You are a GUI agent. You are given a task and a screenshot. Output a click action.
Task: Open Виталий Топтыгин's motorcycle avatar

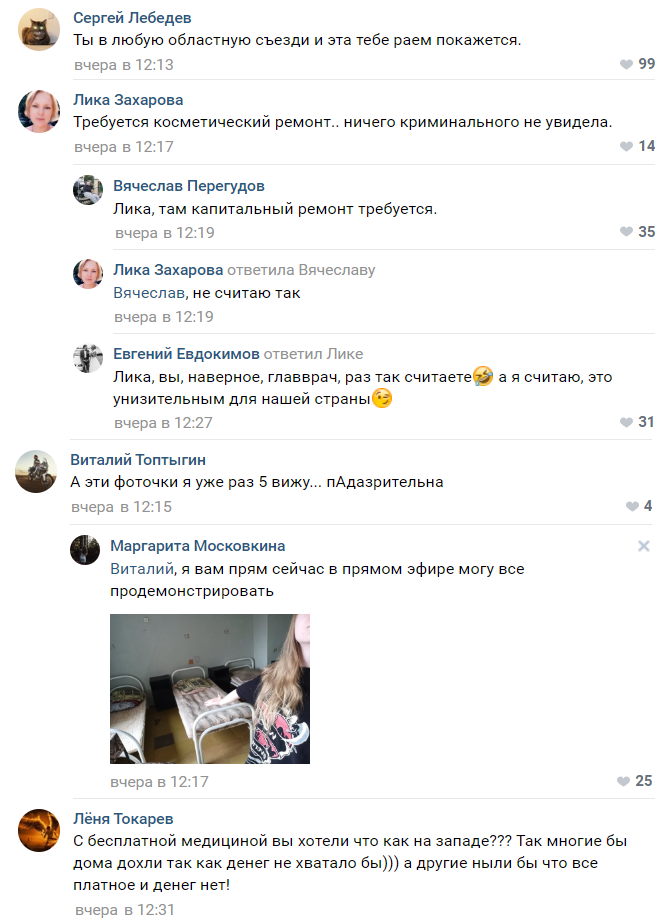(x=36, y=471)
